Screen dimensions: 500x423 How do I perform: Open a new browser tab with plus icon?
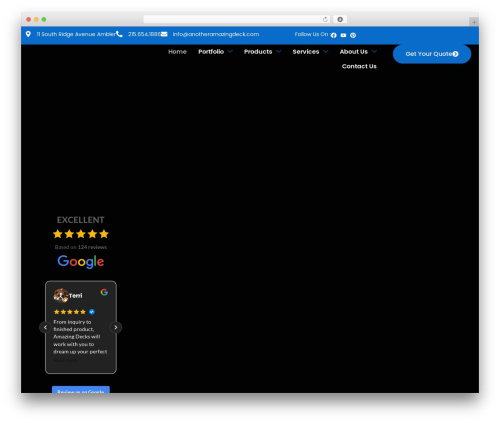click(x=474, y=22)
